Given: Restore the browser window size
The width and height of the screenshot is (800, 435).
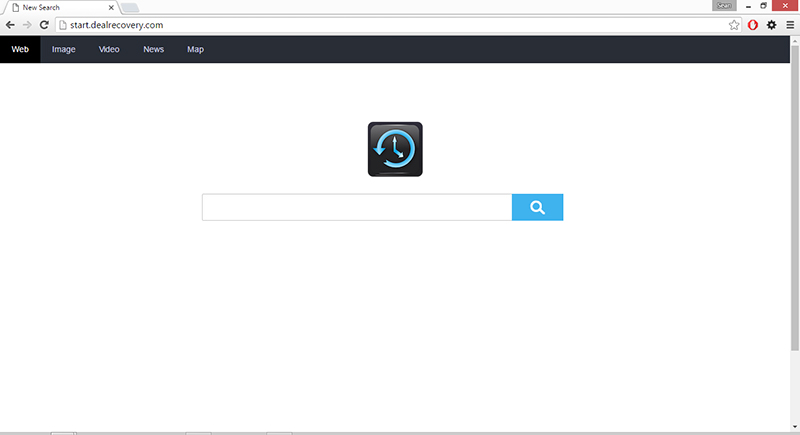Looking at the screenshot, I should click(763, 6).
